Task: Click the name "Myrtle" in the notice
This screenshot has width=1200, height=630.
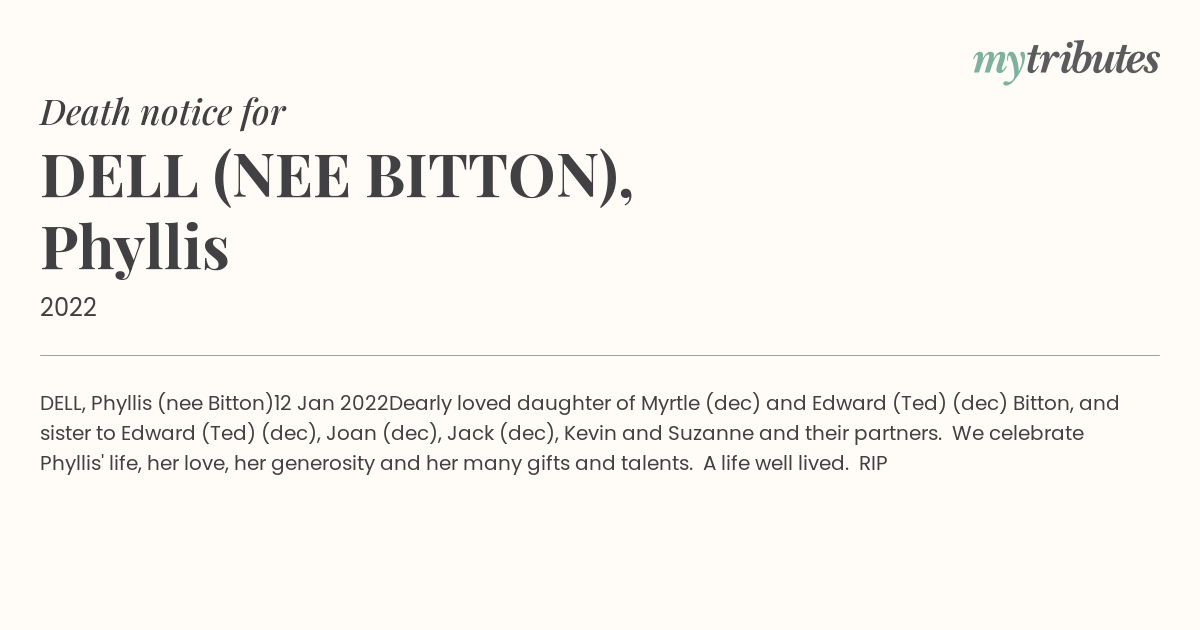Action: click(x=670, y=403)
